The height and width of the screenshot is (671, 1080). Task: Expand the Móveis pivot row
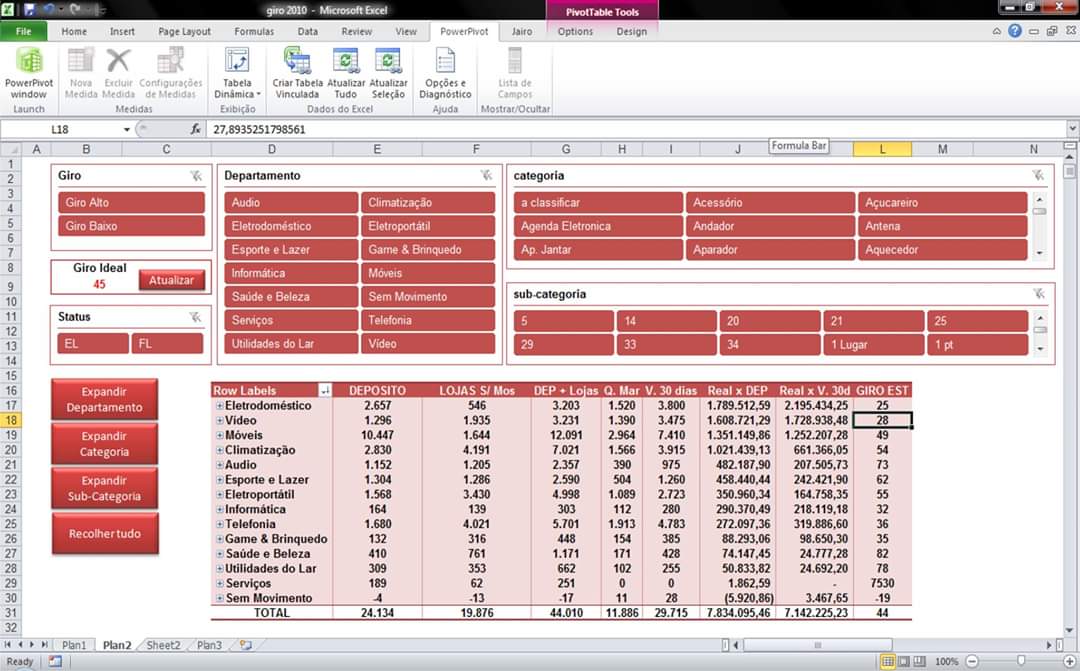pyautogui.click(x=220, y=435)
